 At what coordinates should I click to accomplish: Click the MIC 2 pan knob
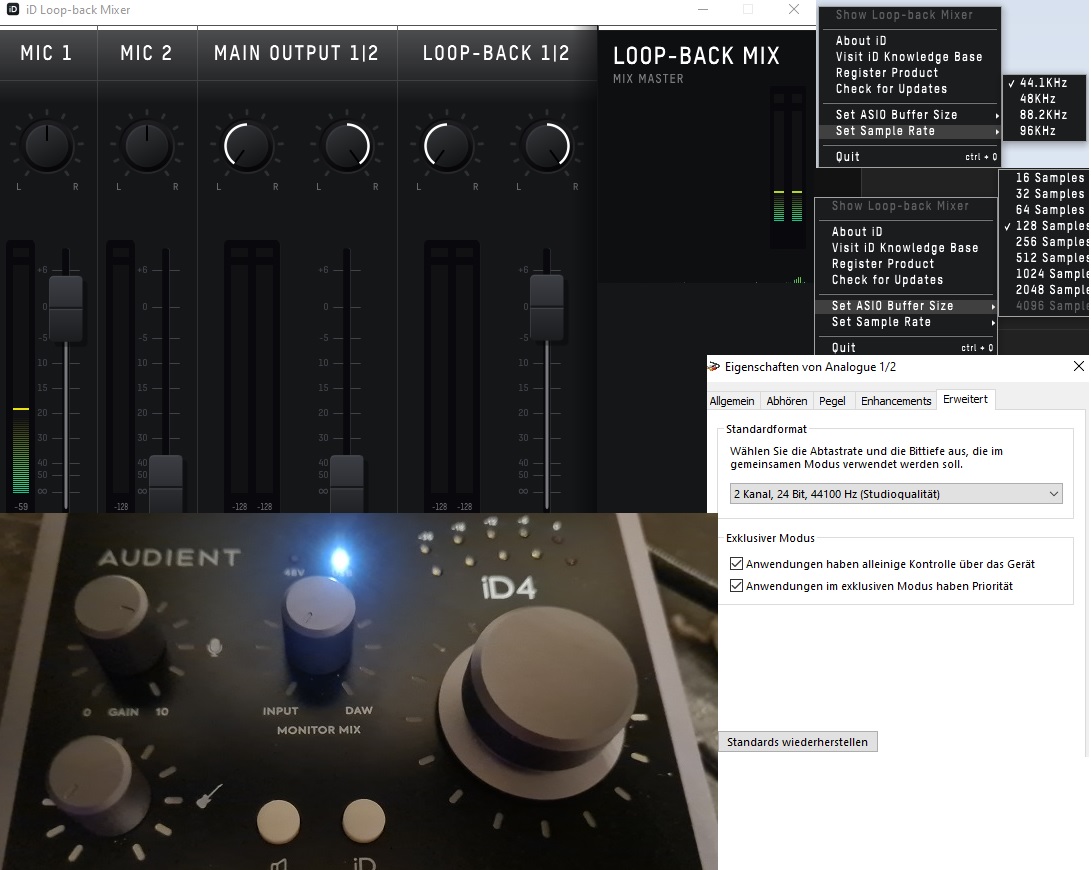click(147, 147)
